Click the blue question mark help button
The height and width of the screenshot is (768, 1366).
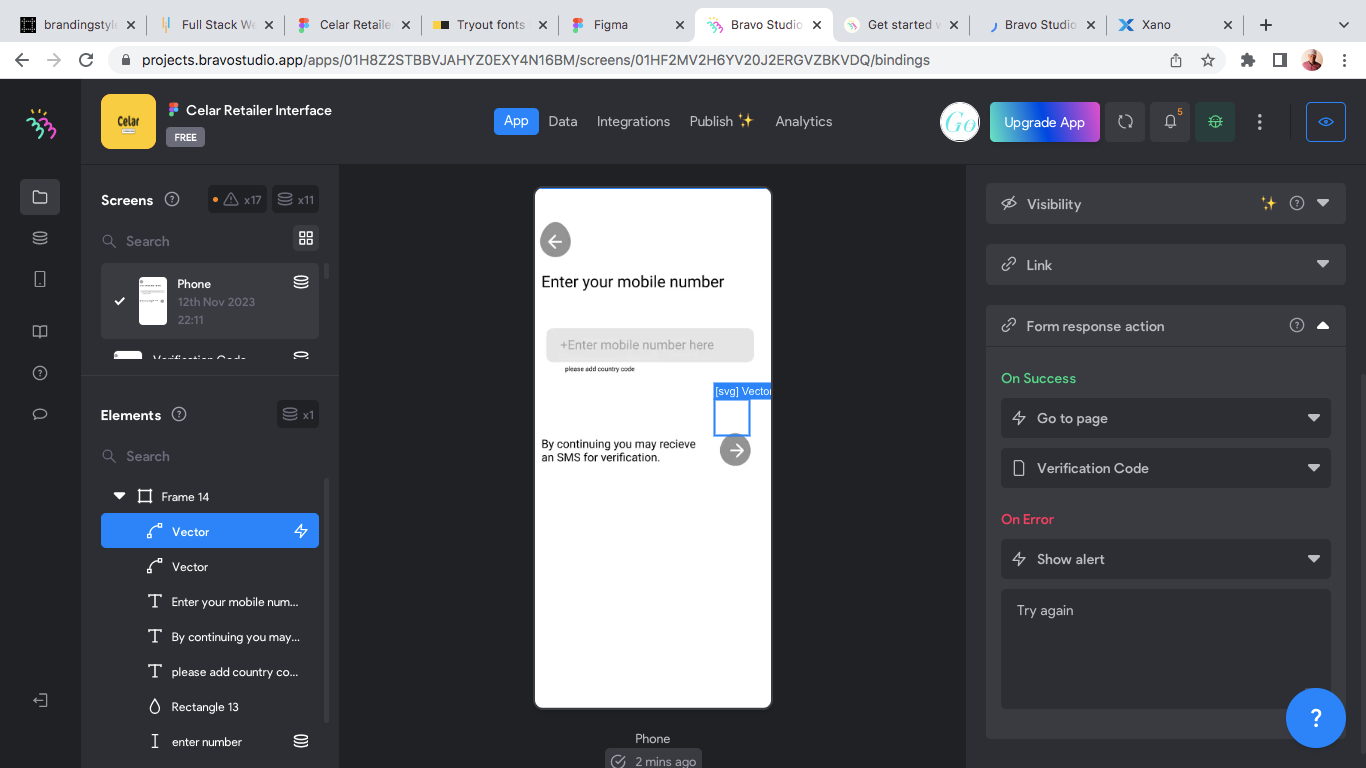1316,718
